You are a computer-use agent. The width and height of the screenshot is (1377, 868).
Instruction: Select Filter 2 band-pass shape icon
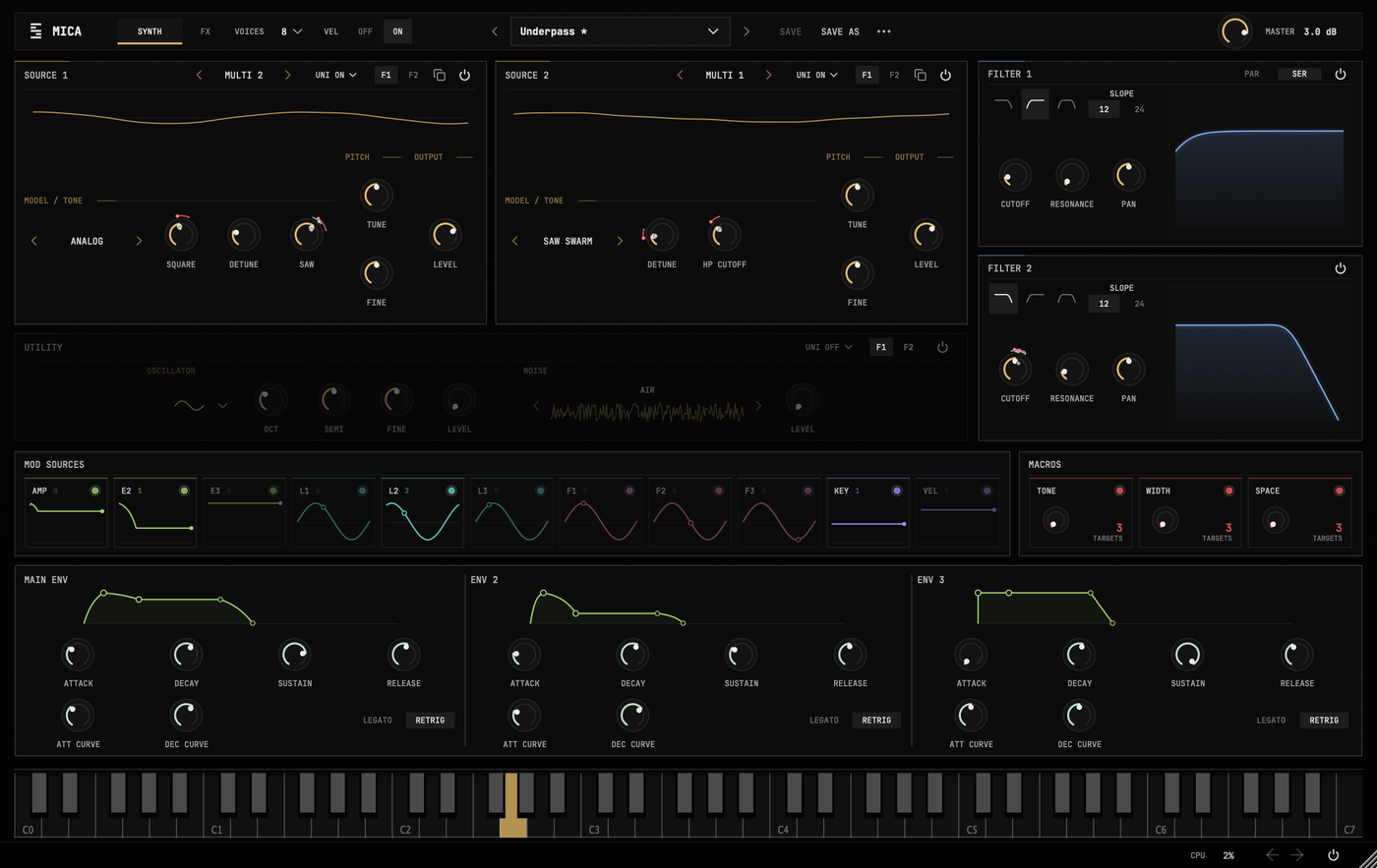[x=1066, y=298]
